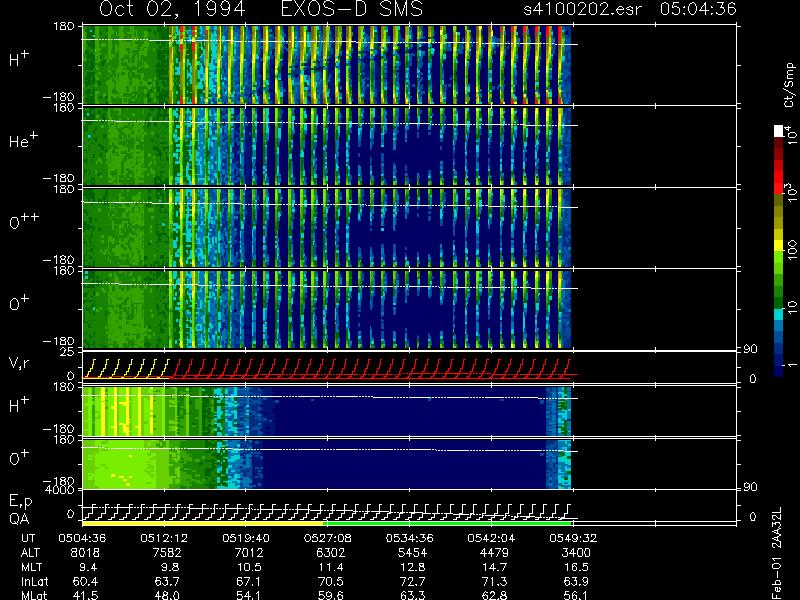This screenshot has height=600, width=800.
Task: Click the UT value "0504:36"
Action: [82, 538]
